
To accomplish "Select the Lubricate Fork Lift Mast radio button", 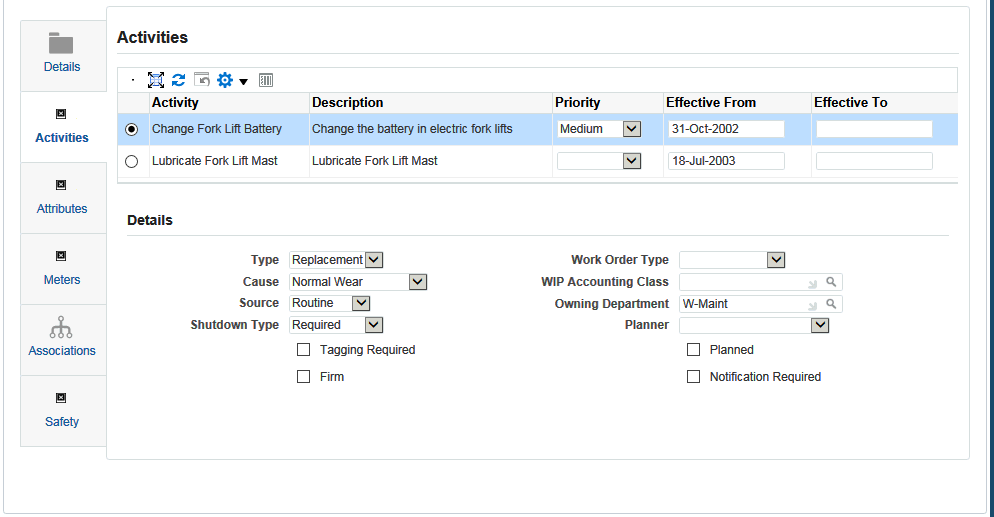I will [131, 161].
